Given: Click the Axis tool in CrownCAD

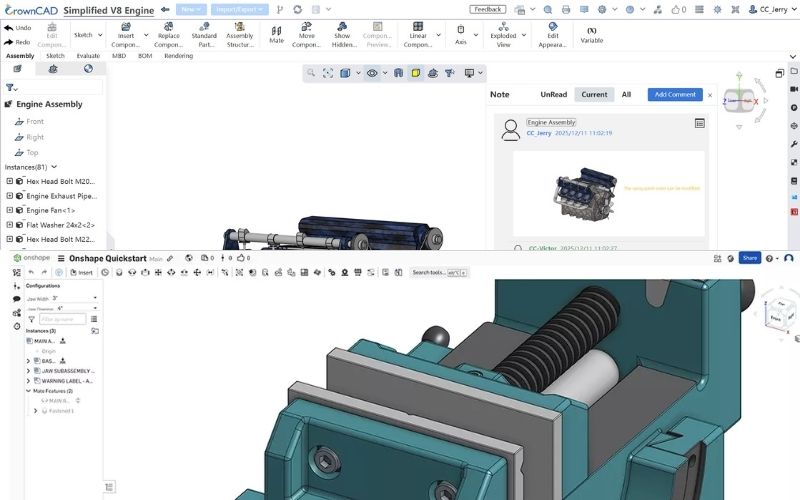Looking at the screenshot, I should (461, 35).
